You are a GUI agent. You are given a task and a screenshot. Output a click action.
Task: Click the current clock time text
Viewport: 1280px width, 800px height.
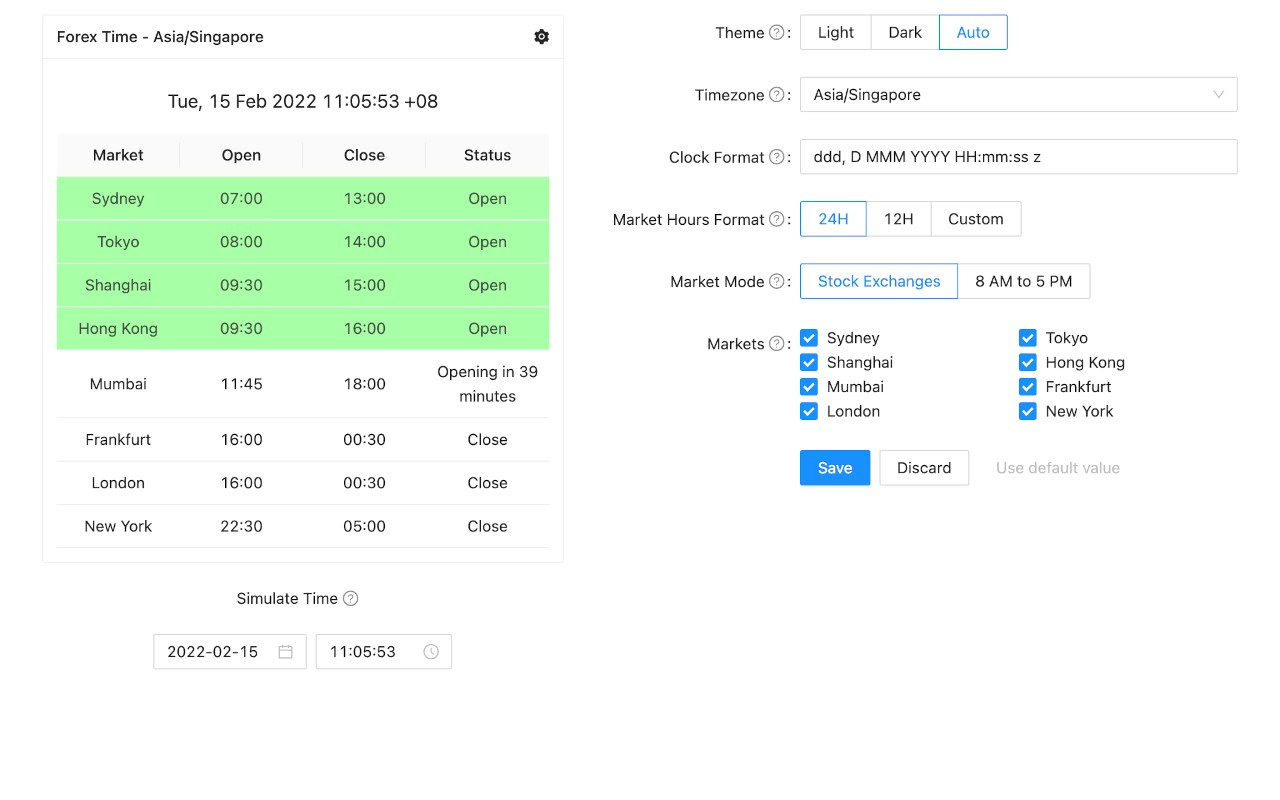(x=303, y=102)
